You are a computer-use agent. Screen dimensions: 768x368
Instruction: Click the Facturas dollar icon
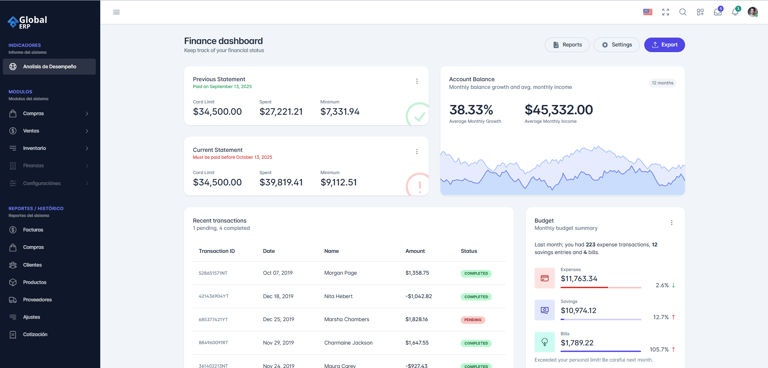pyautogui.click(x=13, y=230)
